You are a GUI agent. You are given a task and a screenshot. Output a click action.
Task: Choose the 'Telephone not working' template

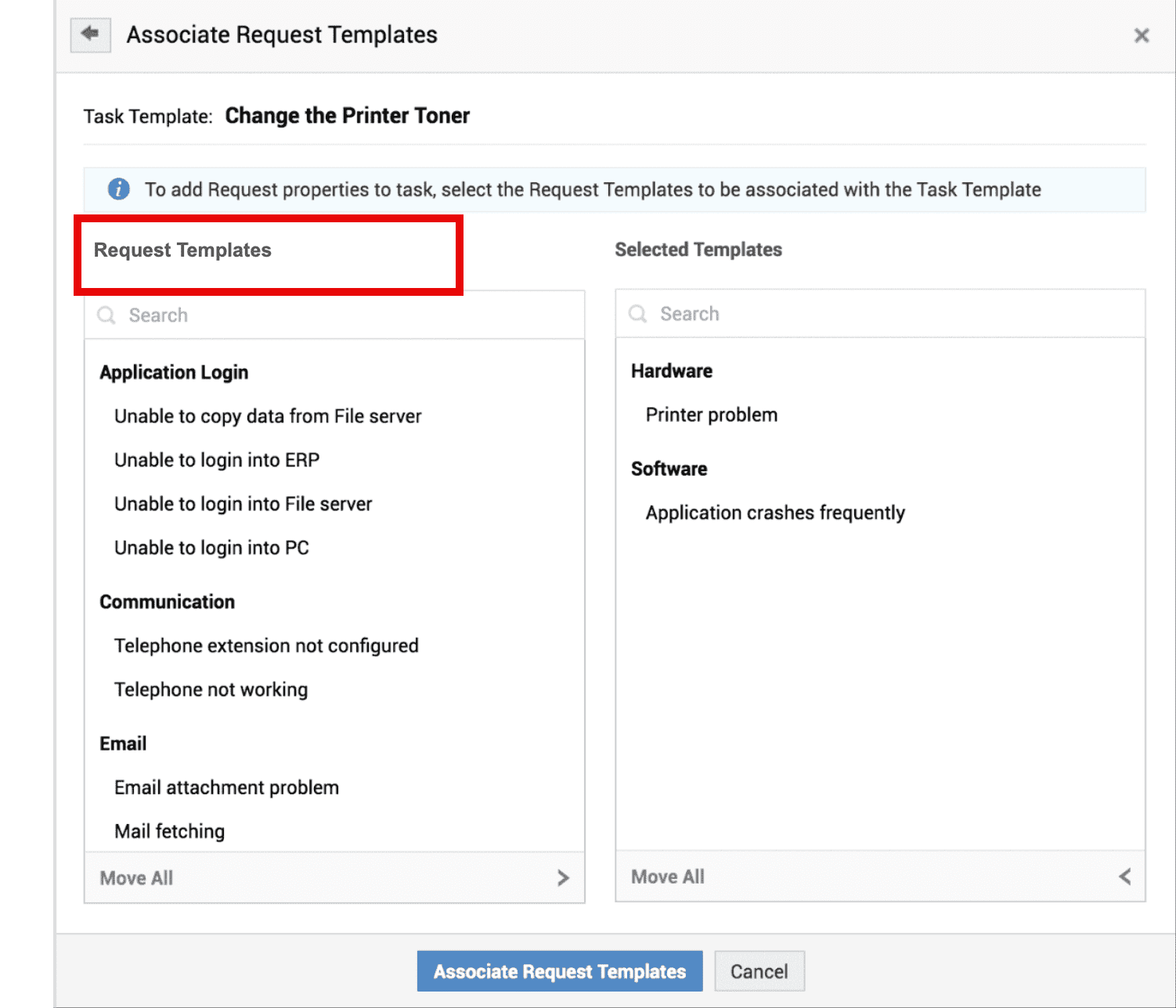211,689
